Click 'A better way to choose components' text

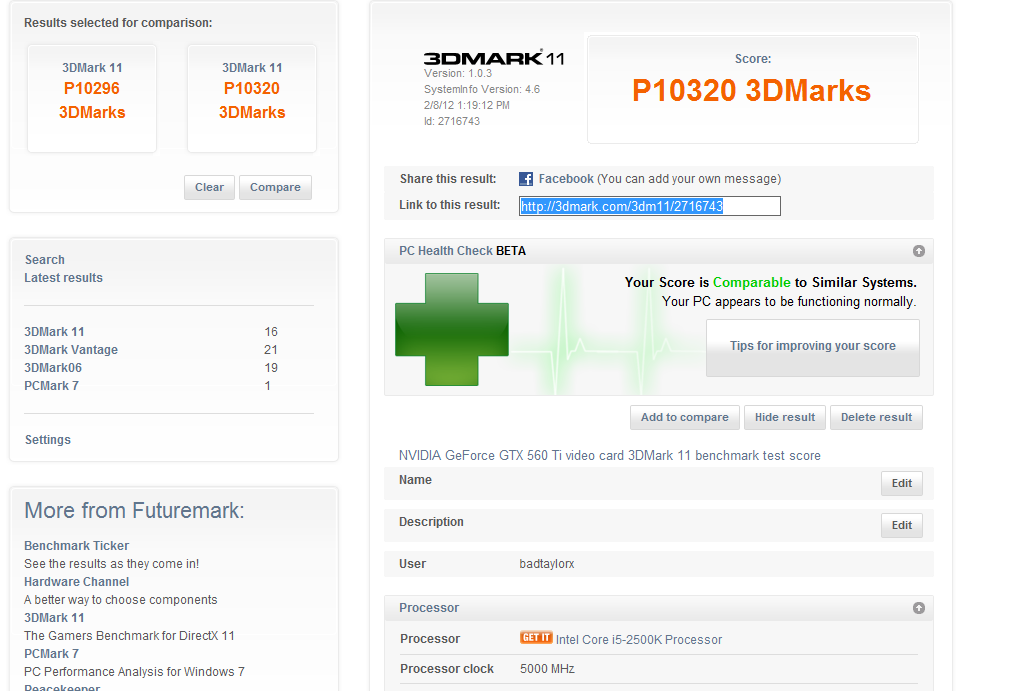(121, 600)
